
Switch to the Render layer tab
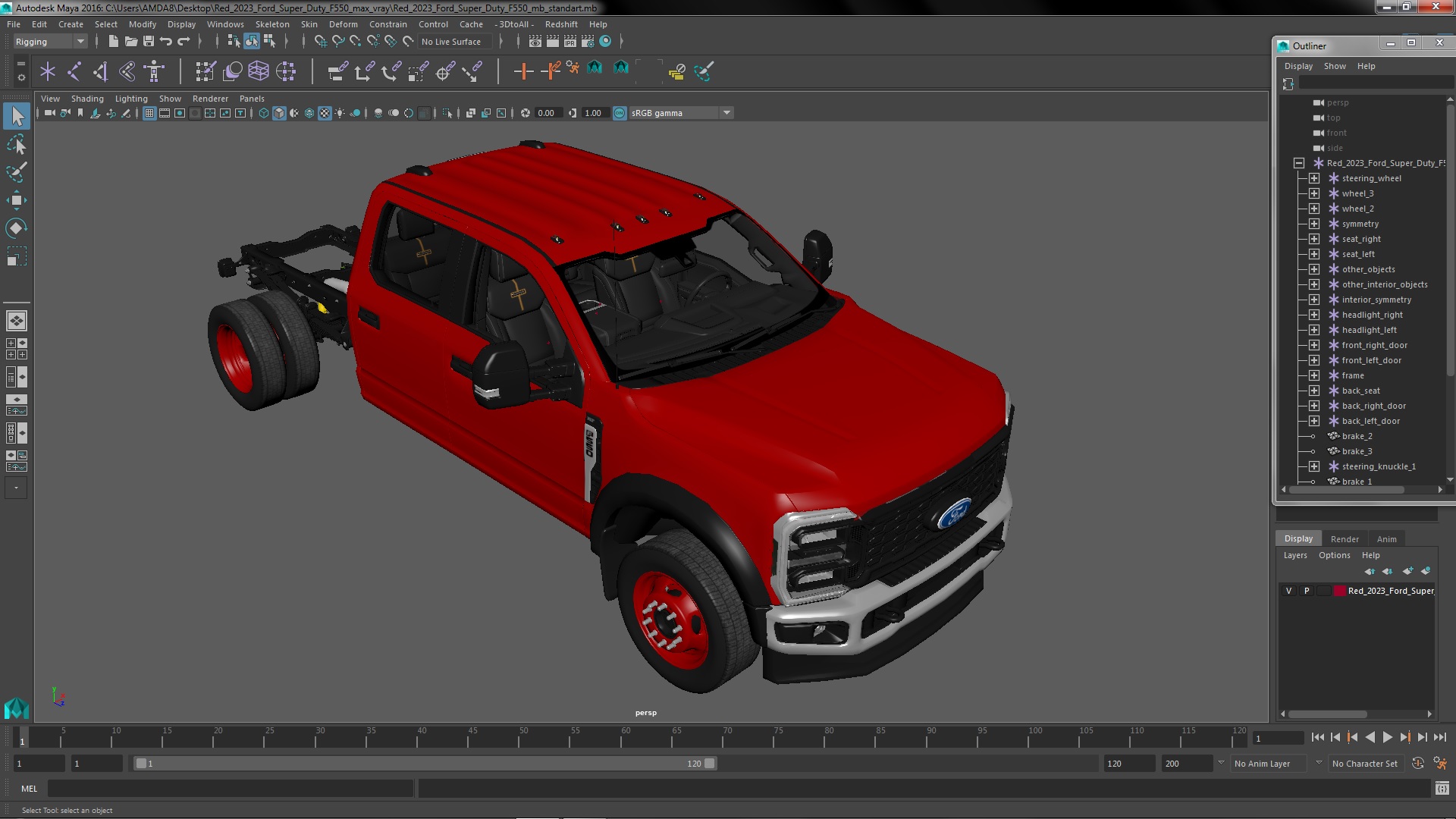(1344, 538)
